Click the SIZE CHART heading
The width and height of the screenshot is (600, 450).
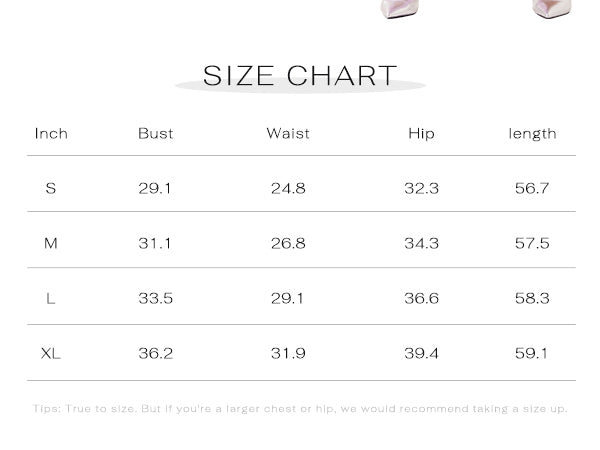(x=300, y=75)
